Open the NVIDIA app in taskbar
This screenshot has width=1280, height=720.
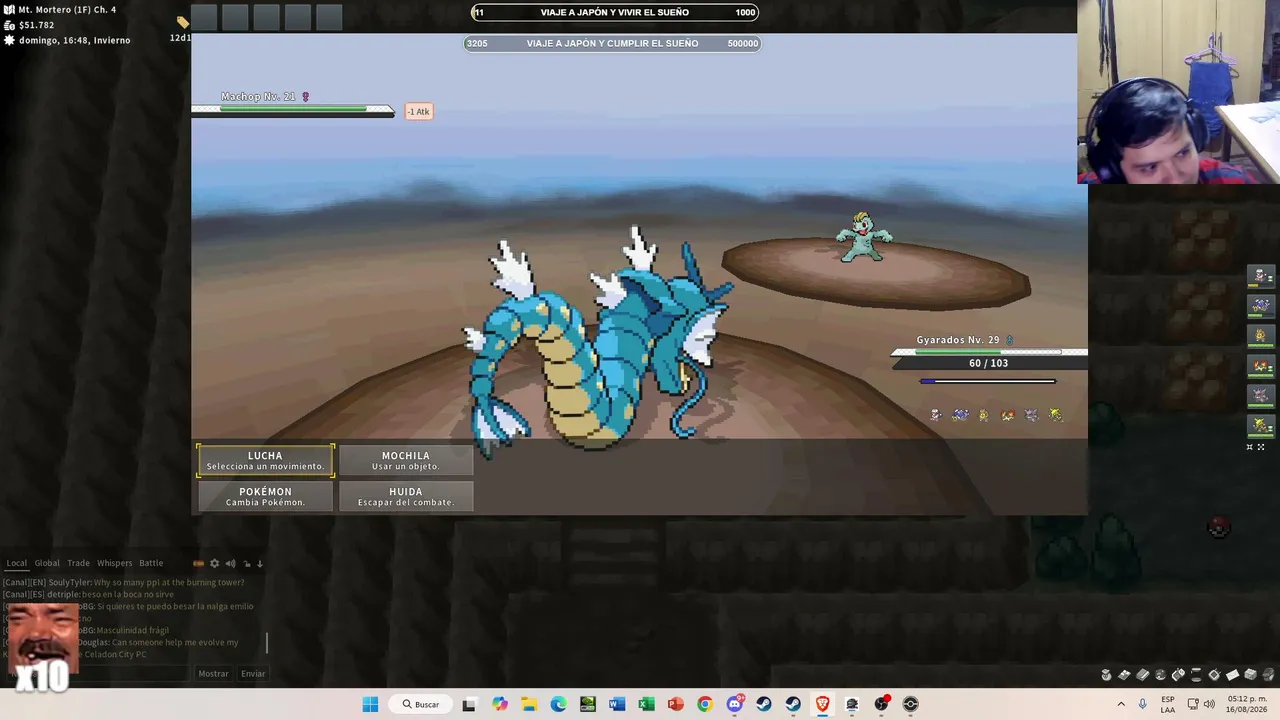[x=587, y=704]
